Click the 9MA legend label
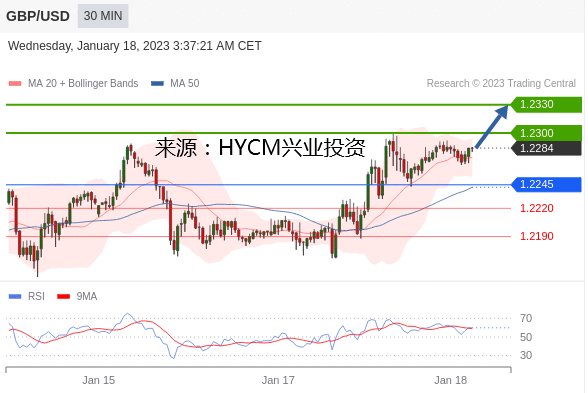 coord(87,297)
